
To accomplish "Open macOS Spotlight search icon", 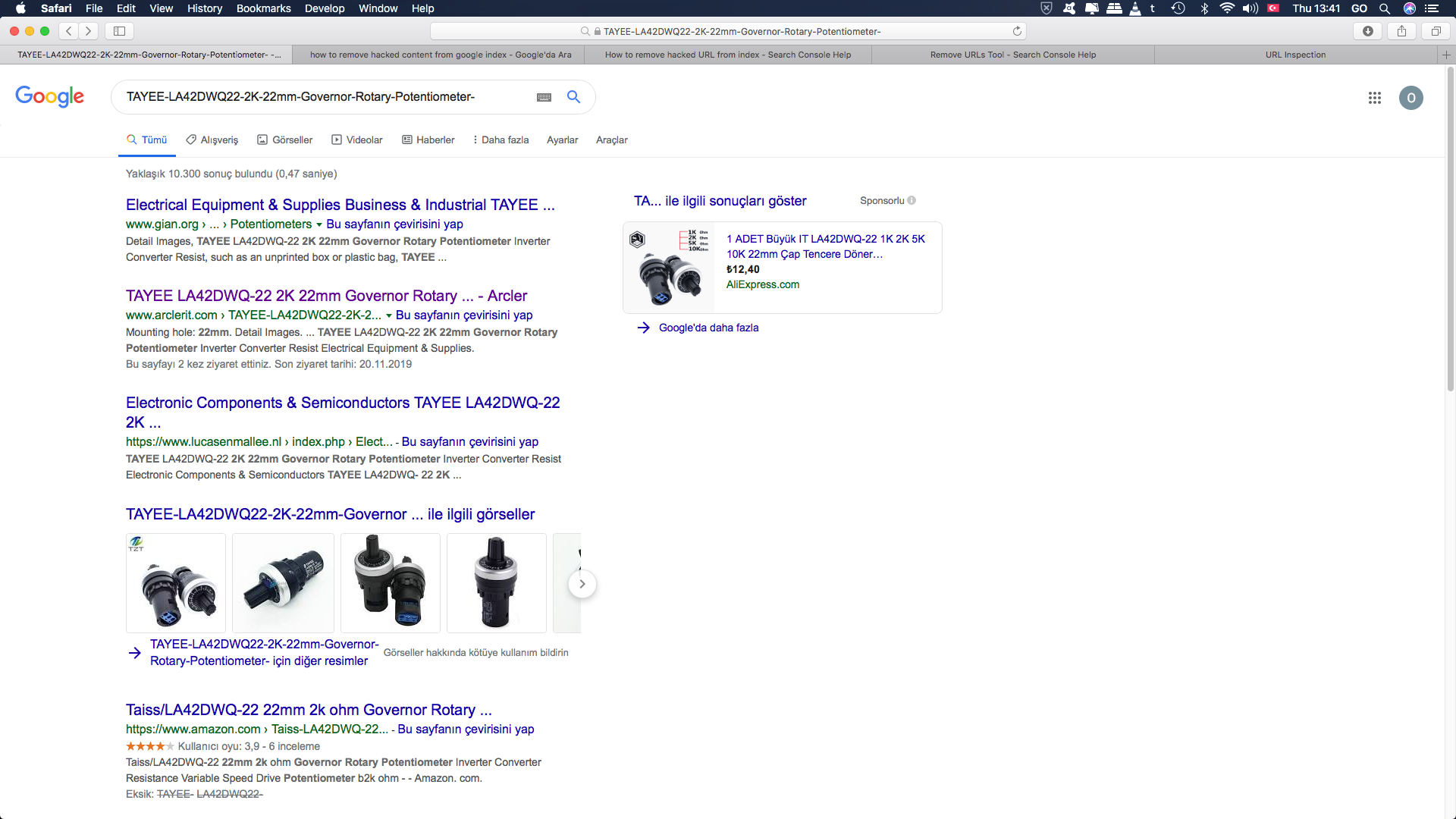I will point(1384,8).
